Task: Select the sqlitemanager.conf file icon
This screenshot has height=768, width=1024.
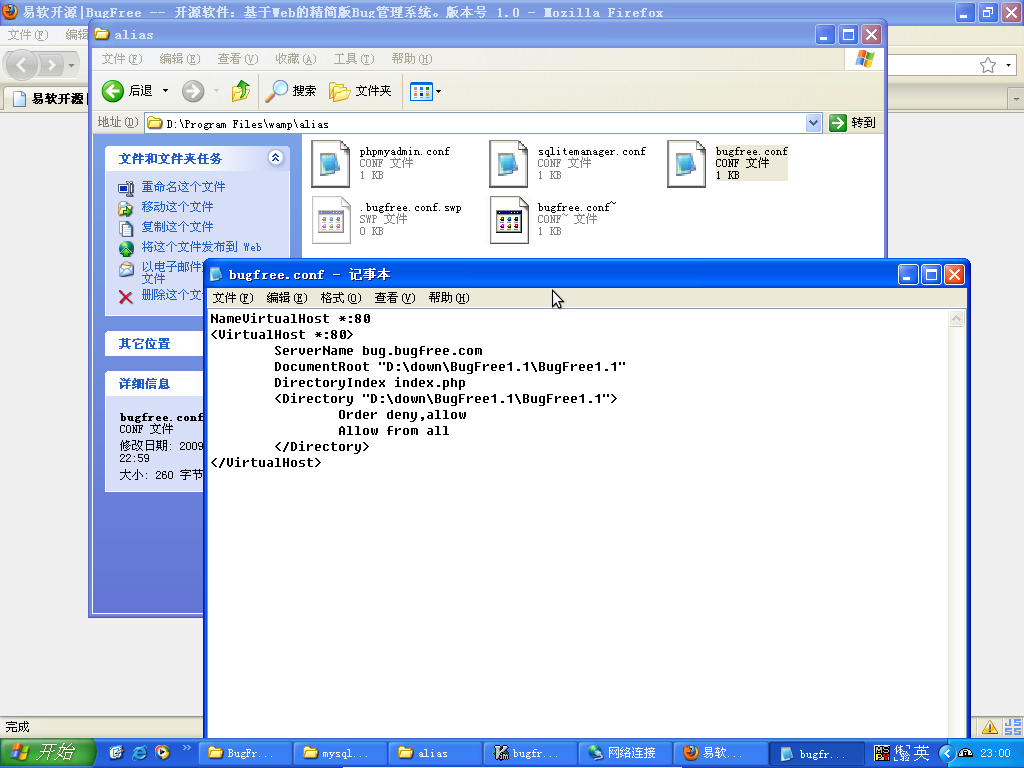Action: point(509,163)
